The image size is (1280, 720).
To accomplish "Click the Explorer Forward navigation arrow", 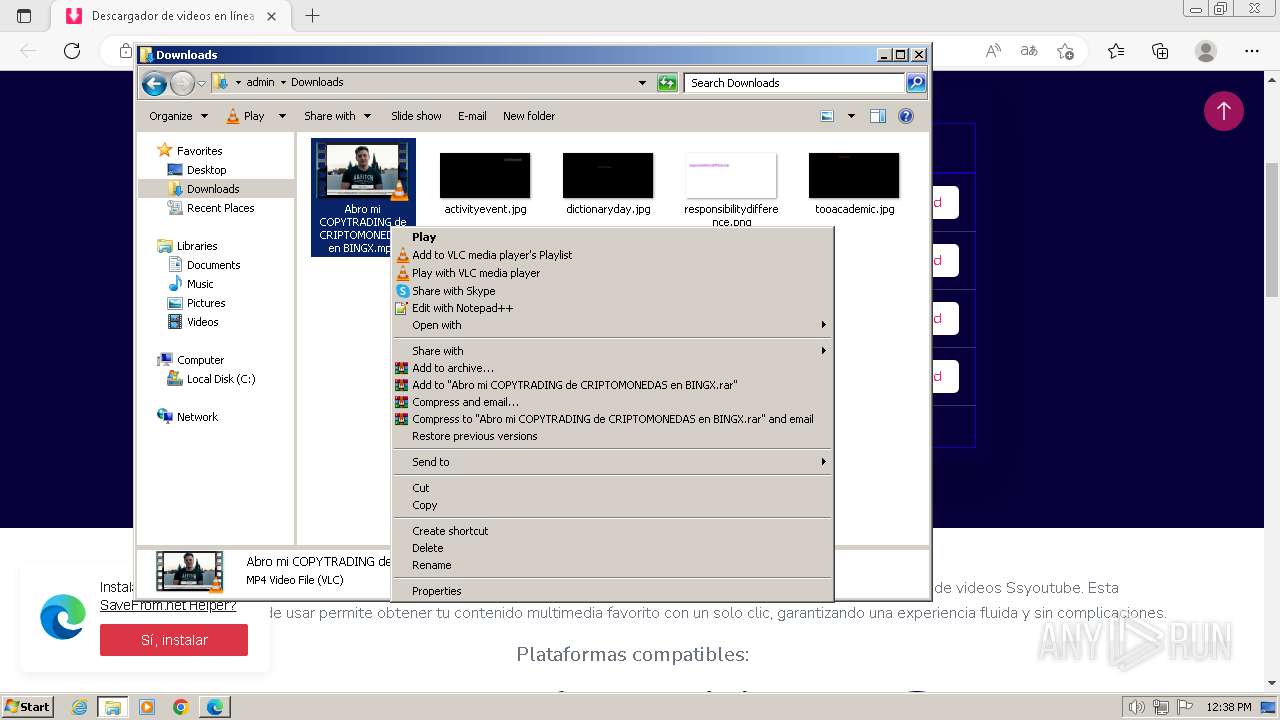I will coord(182,83).
